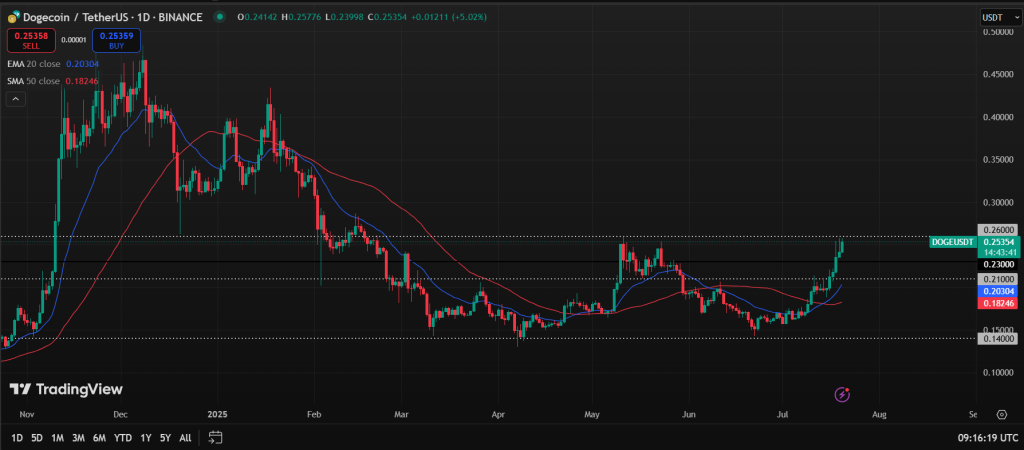Select the 6M time range
This screenshot has width=1024, height=450.
click(99, 438)
